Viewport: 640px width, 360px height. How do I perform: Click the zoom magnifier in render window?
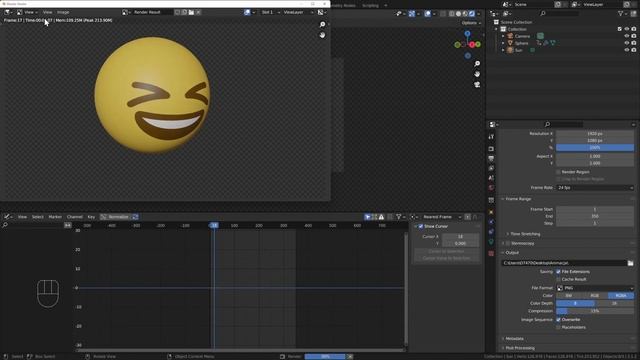pyautogui.click(x=322, y=24)
